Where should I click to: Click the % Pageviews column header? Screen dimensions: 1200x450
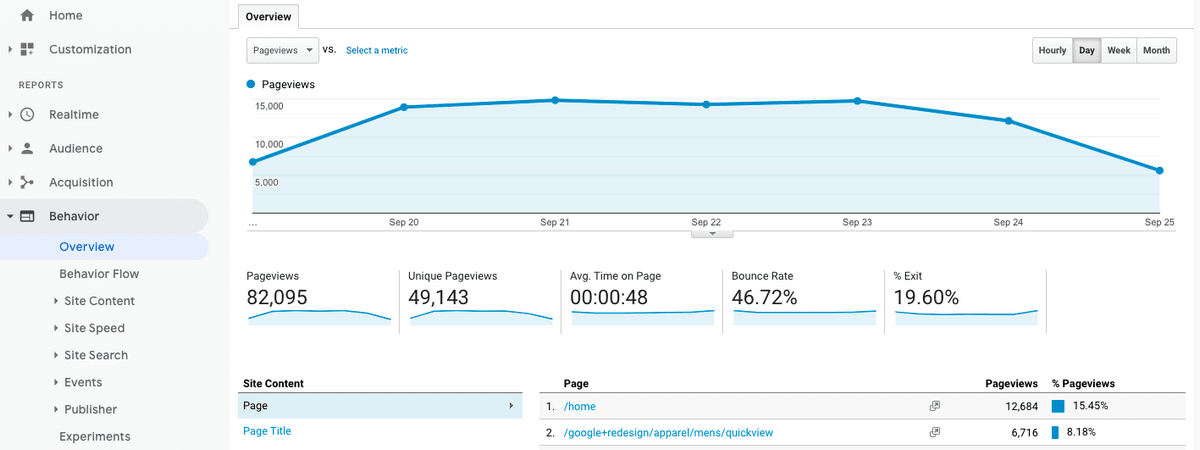(1083, 383)
